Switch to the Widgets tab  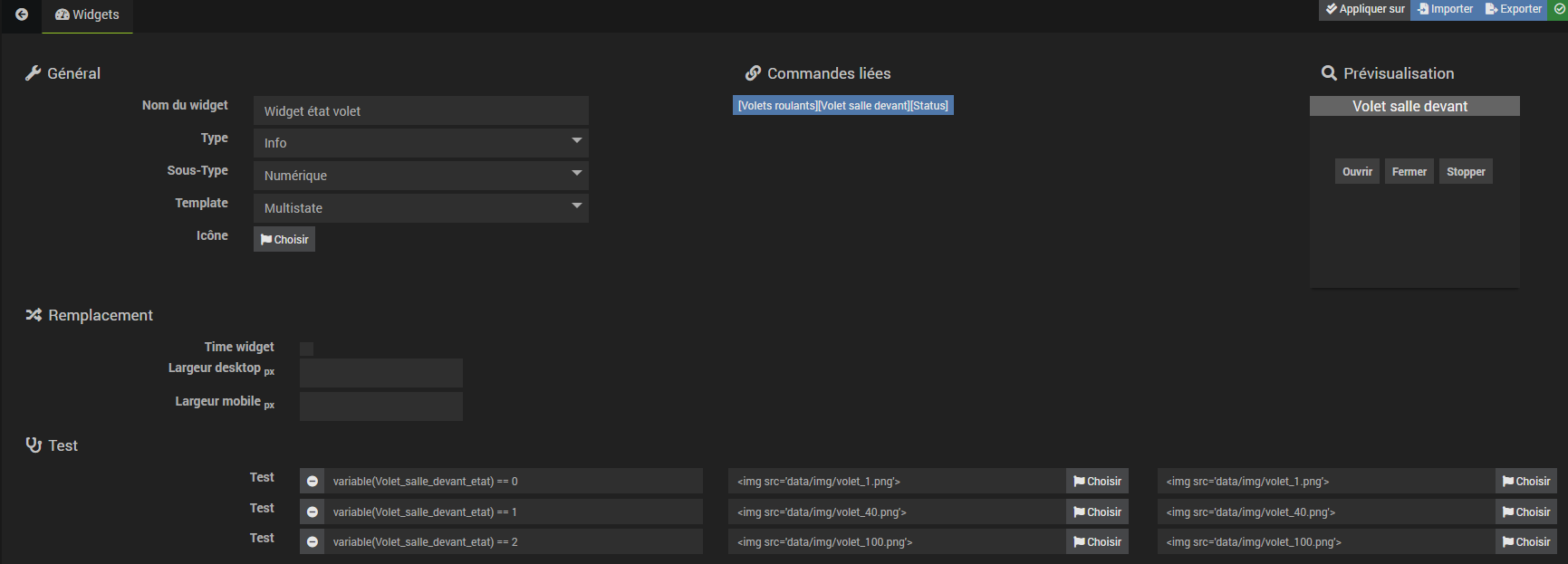tap(87, 15)
